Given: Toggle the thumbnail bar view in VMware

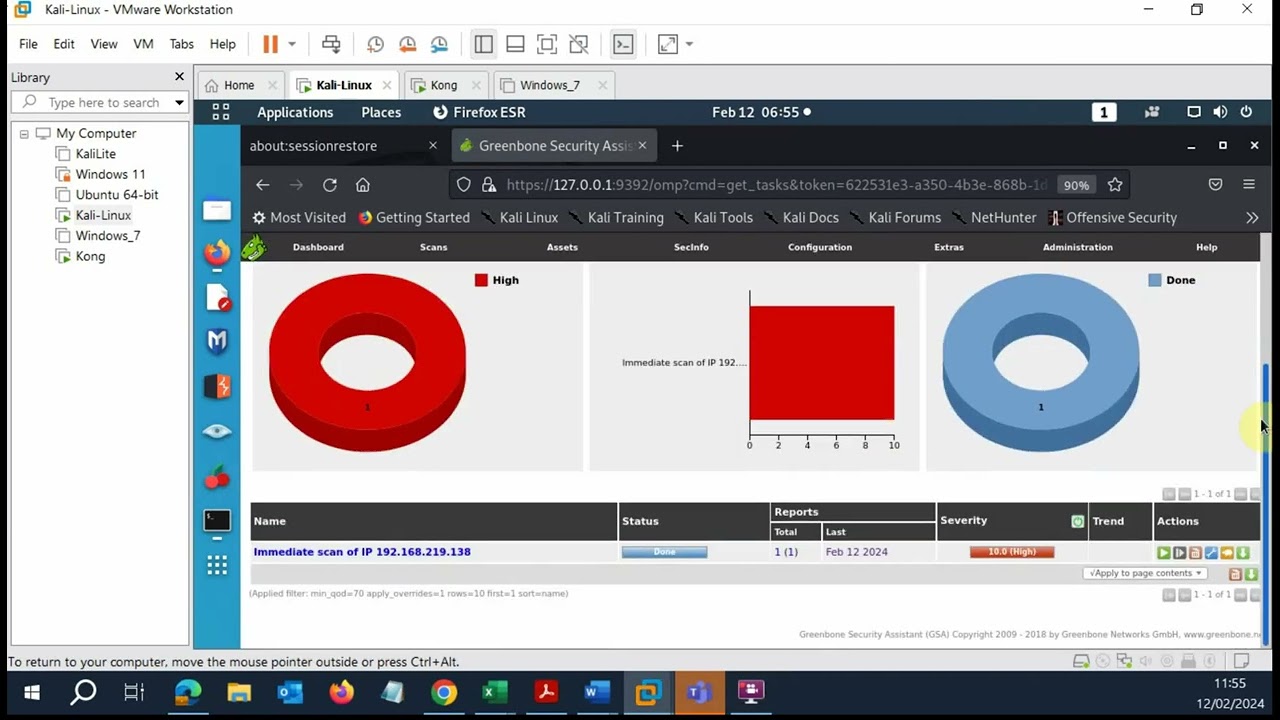Looking at the screenshot, I should tap(515, 44).
